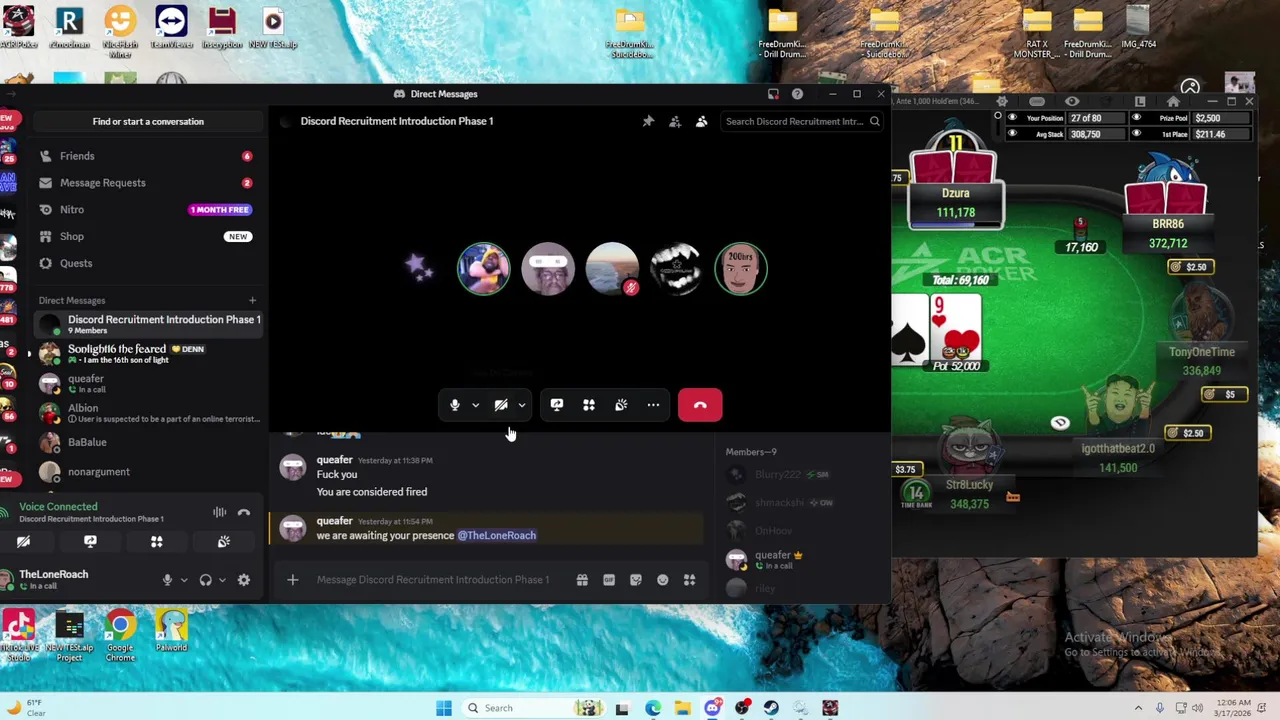Click Find or start a conversation
1280x720 pixels.
pyautogui.click(x=148, y=122)
